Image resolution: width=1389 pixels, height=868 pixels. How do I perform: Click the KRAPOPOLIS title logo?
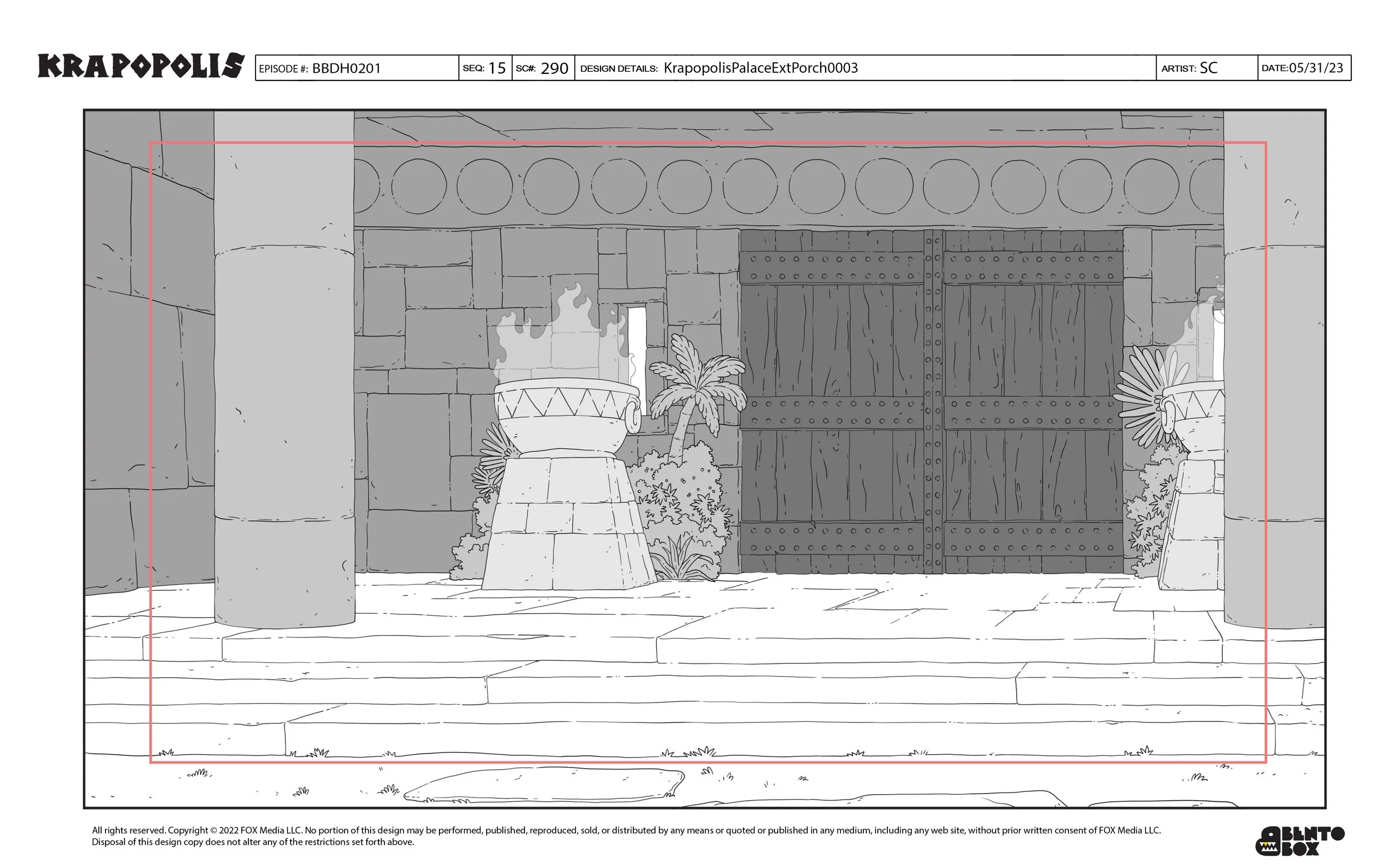pyautogui.click(x=141, y=66)
